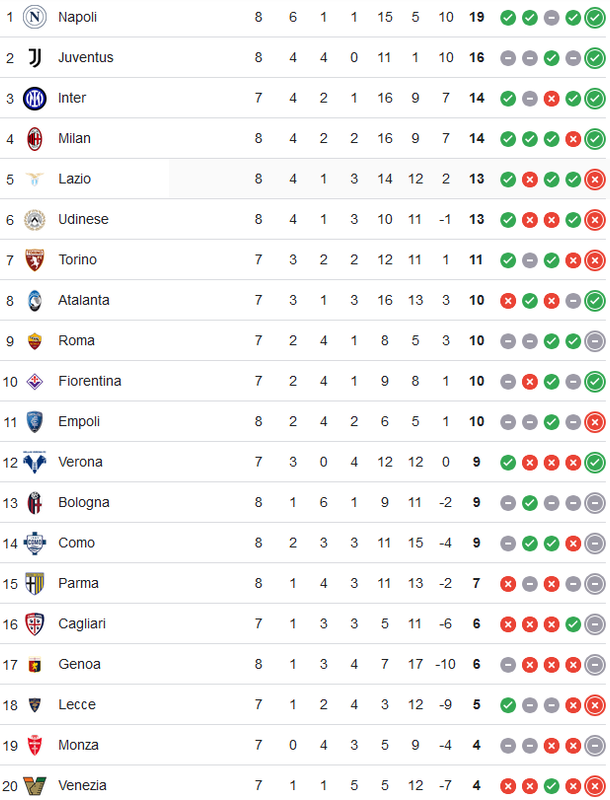
Task: Click the Cagliari crest icon
Action: pos(35,624)
